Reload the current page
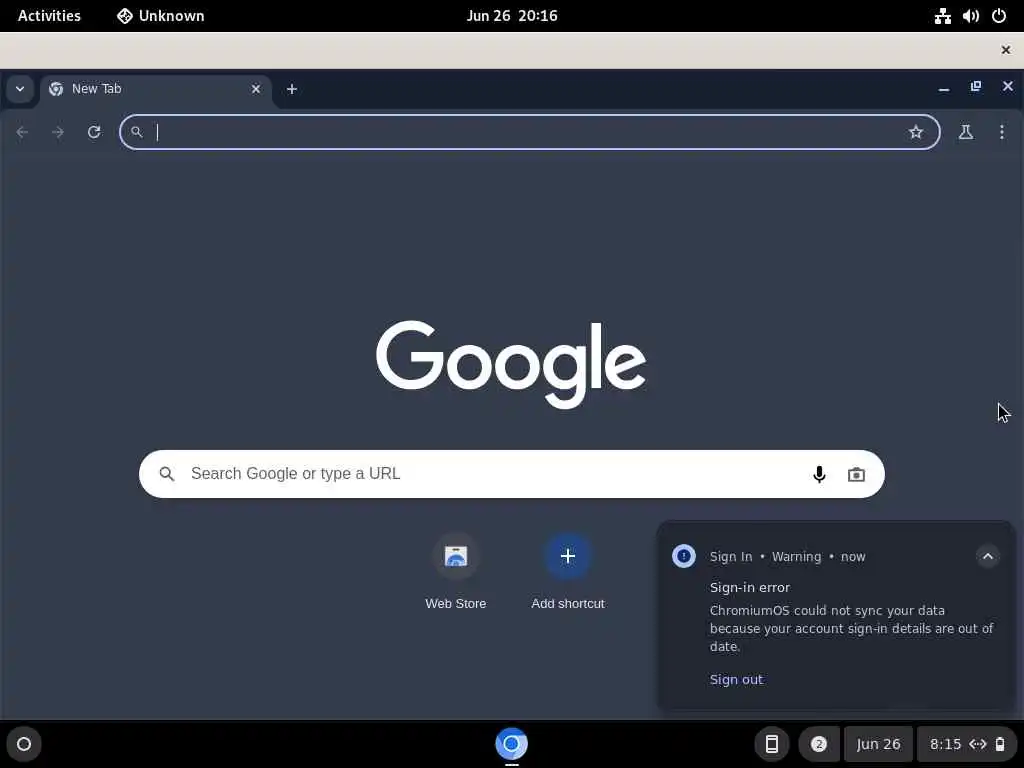 click(94, 133)
